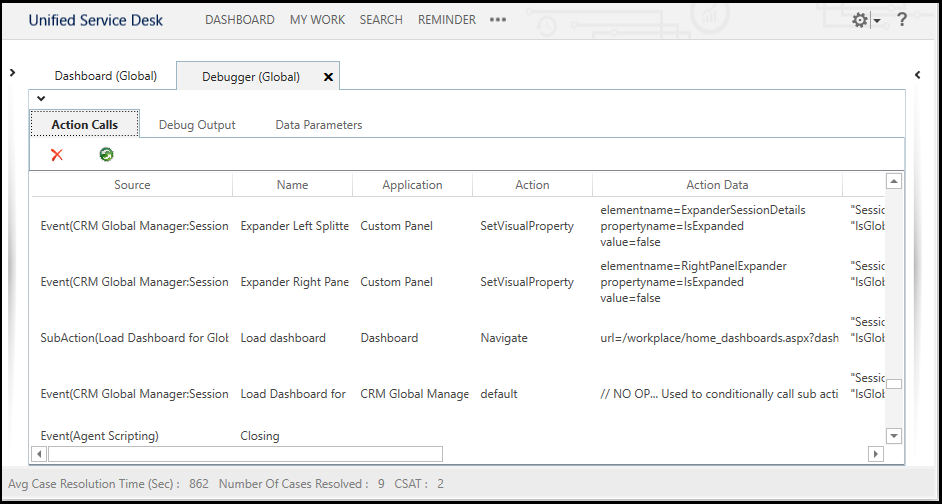Select the Load dashboard name cell
The image size is (942, 504).
tap(283, 338)
